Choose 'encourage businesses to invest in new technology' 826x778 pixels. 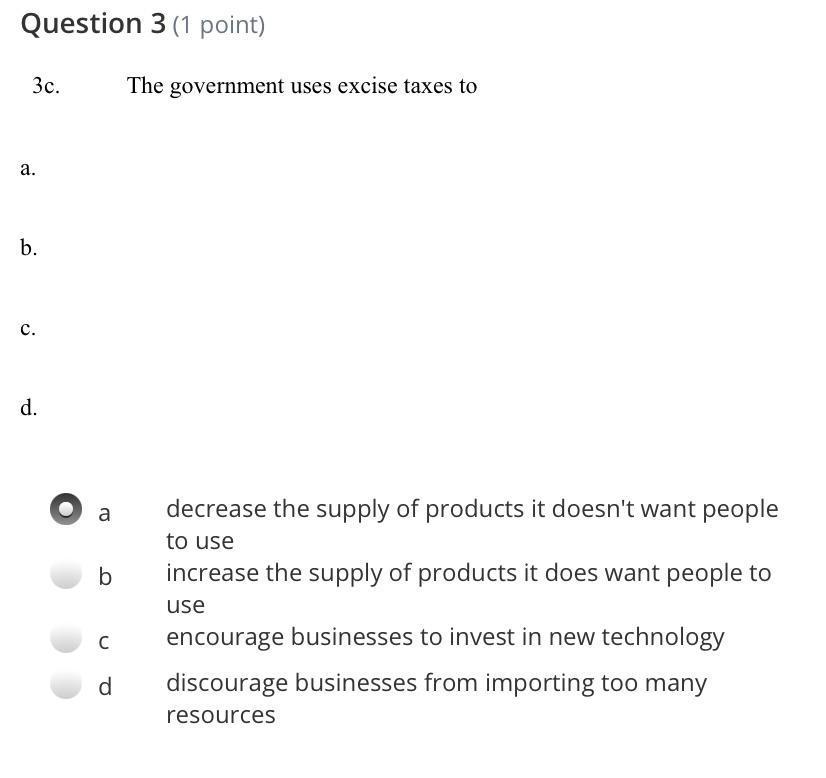coord(445,637)
